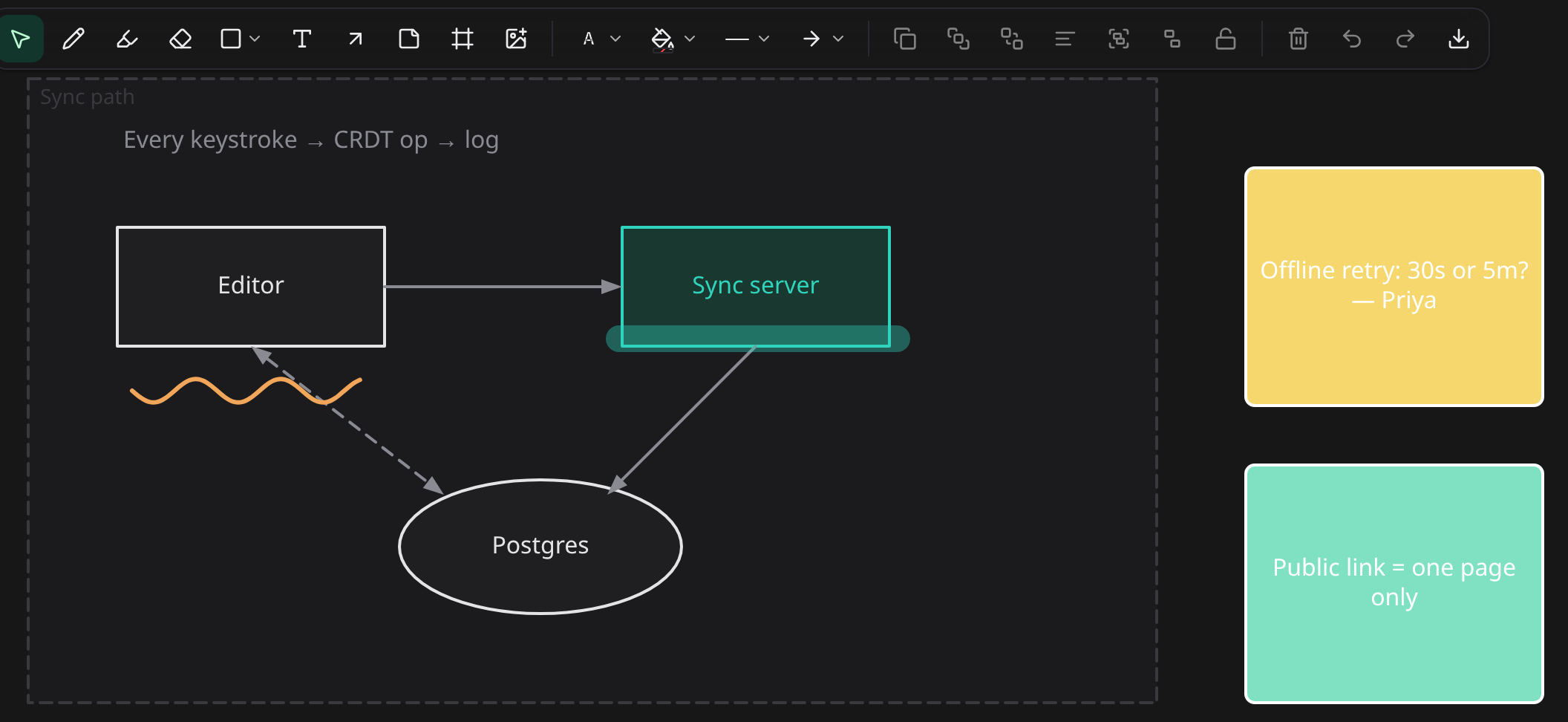
Task: Select the Pen drawing tool
Action: (x=73, y=39)
